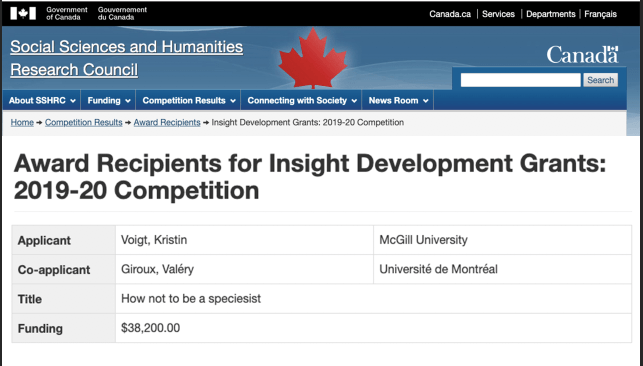Select the co-applicant name Giroux, Valéry
Screen dimensions: 643x366
[157, 269]
